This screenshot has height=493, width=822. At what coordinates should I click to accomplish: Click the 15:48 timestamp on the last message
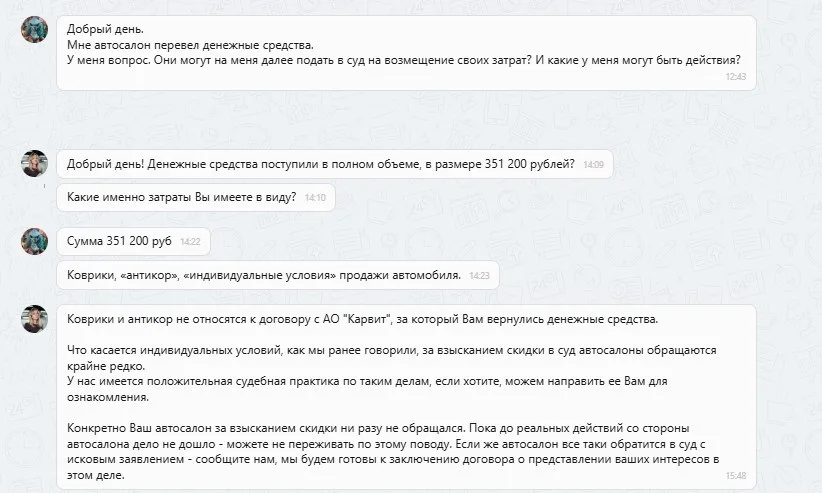[735, 476]
